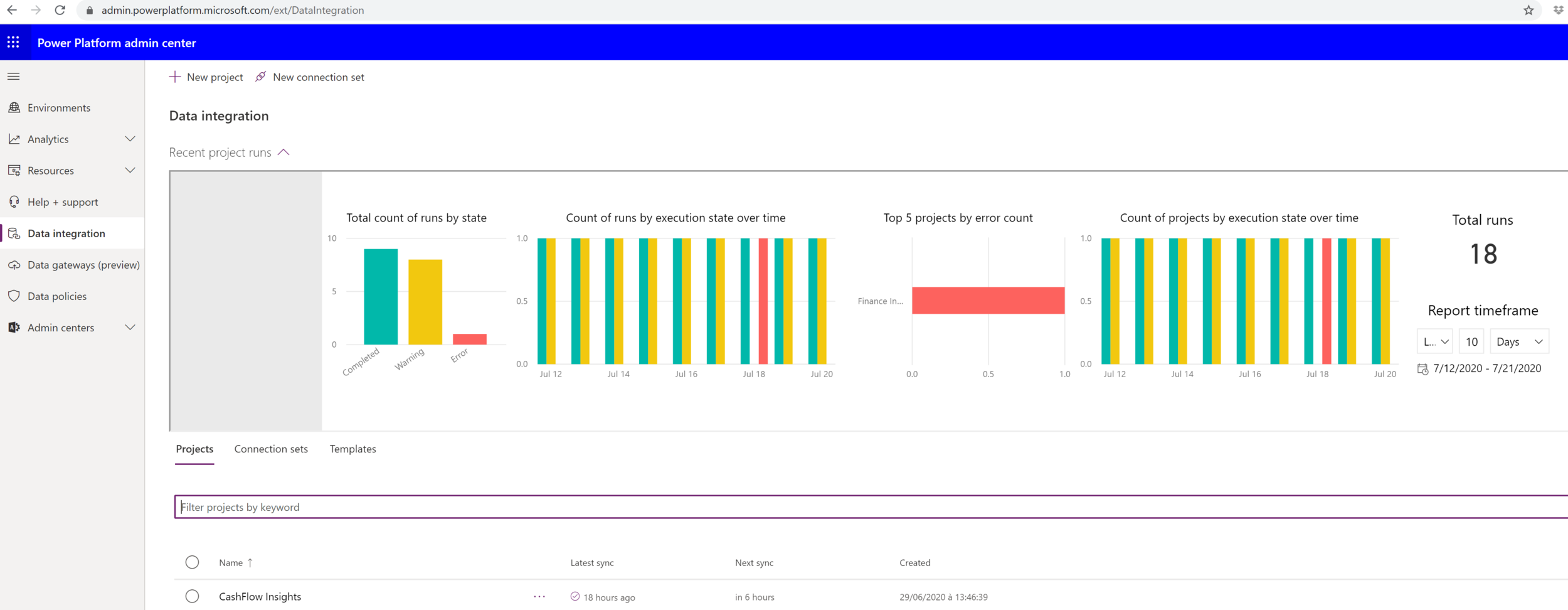
Task: Click the Data gateways cloud icon
Action: click(14, 265)
